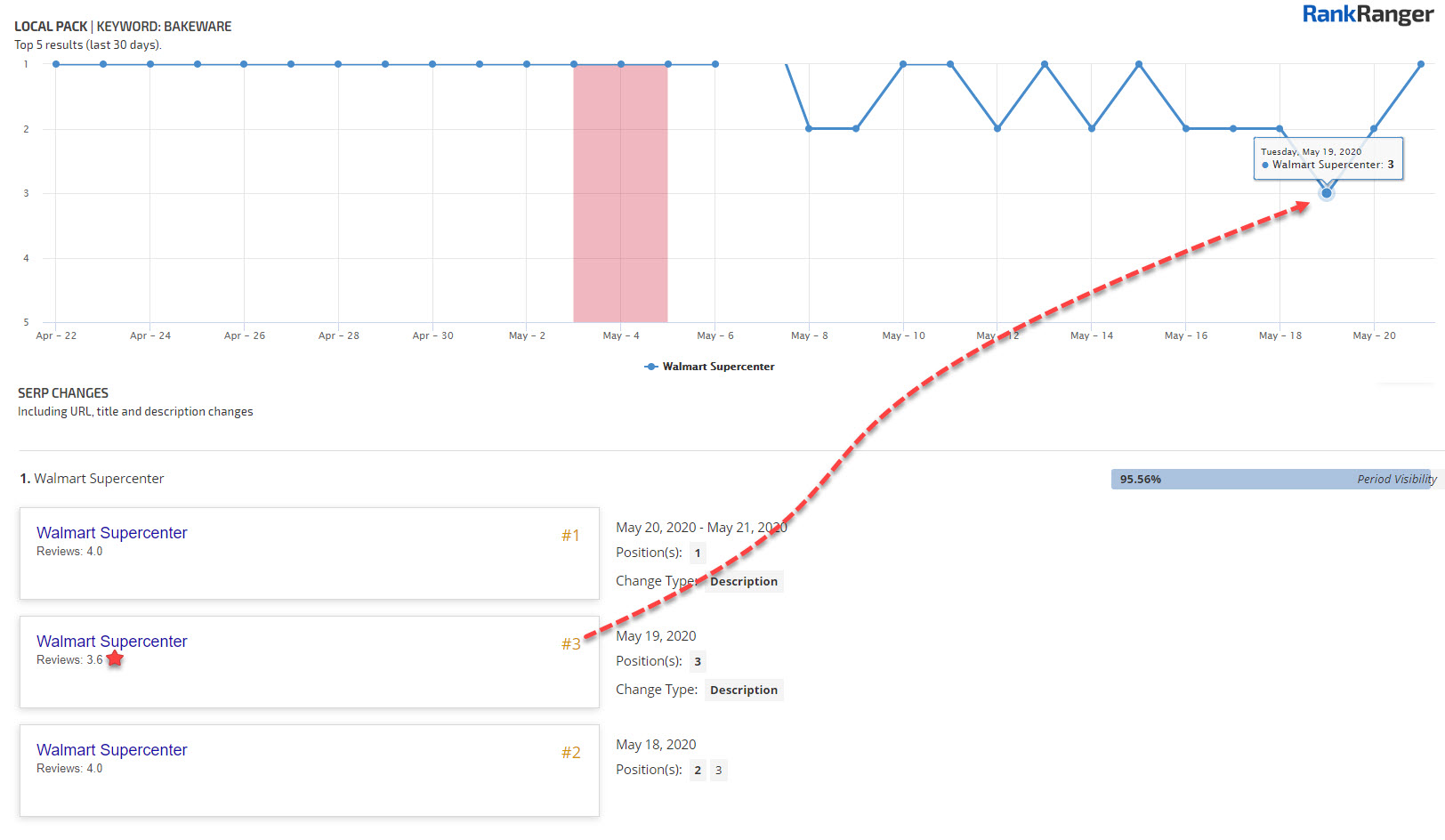Screen dimensions: 1445x840
Task: Click position badge 2 under May 18, 2020
Action: click(698, 770)
